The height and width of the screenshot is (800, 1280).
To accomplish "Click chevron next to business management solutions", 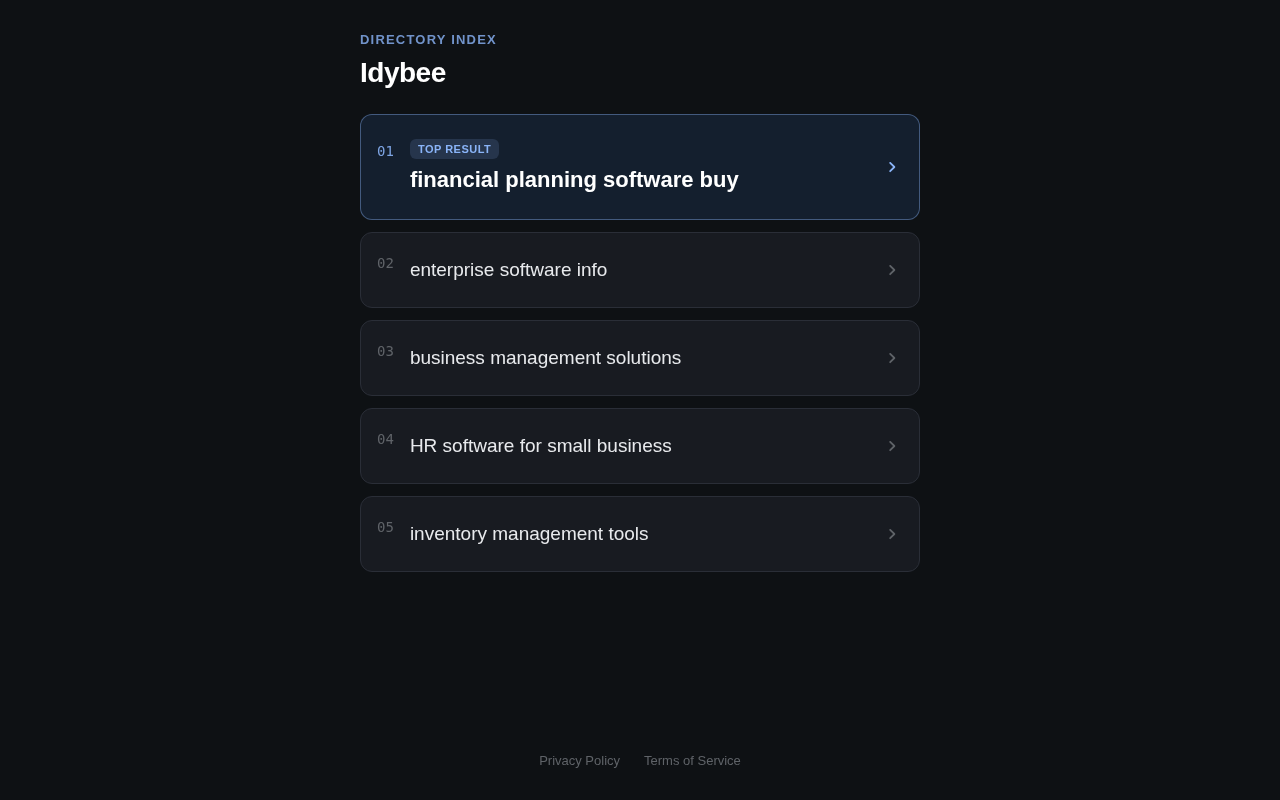I will pos(892,358).
